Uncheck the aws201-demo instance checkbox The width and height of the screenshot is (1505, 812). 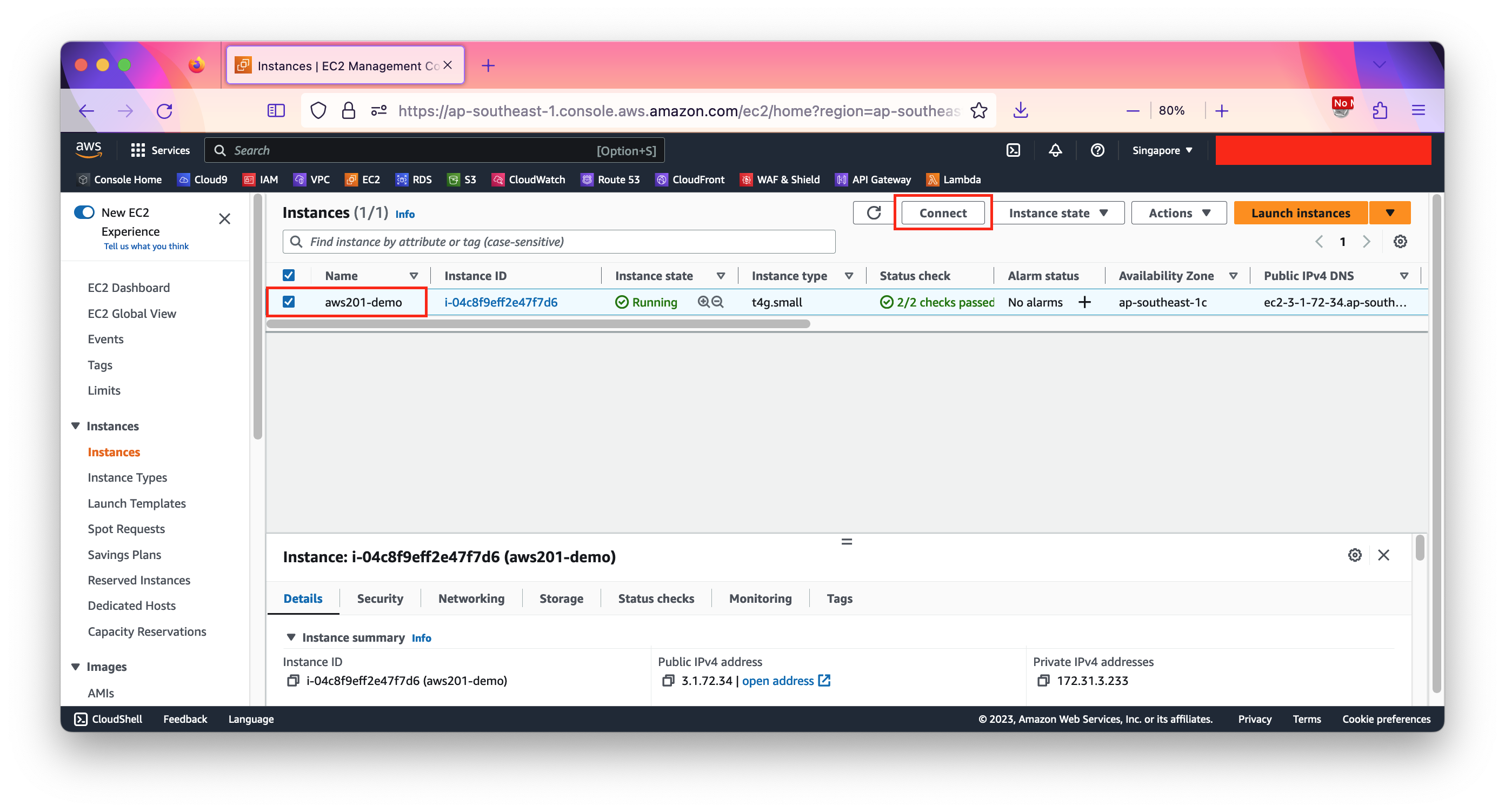click(289, 302)
